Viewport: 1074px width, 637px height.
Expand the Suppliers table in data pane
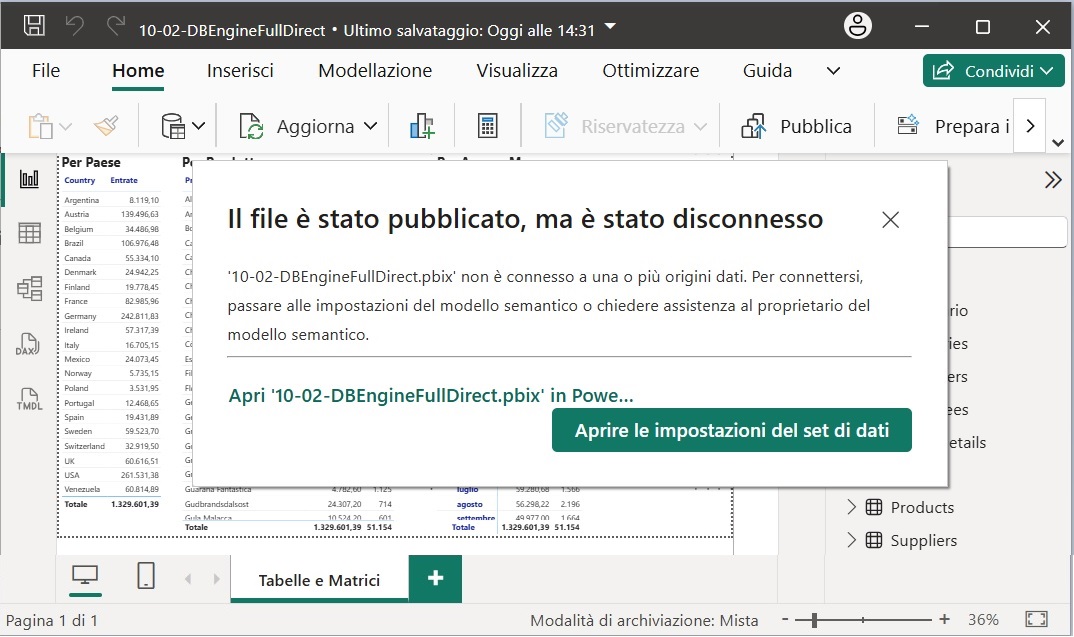[852, 540]
